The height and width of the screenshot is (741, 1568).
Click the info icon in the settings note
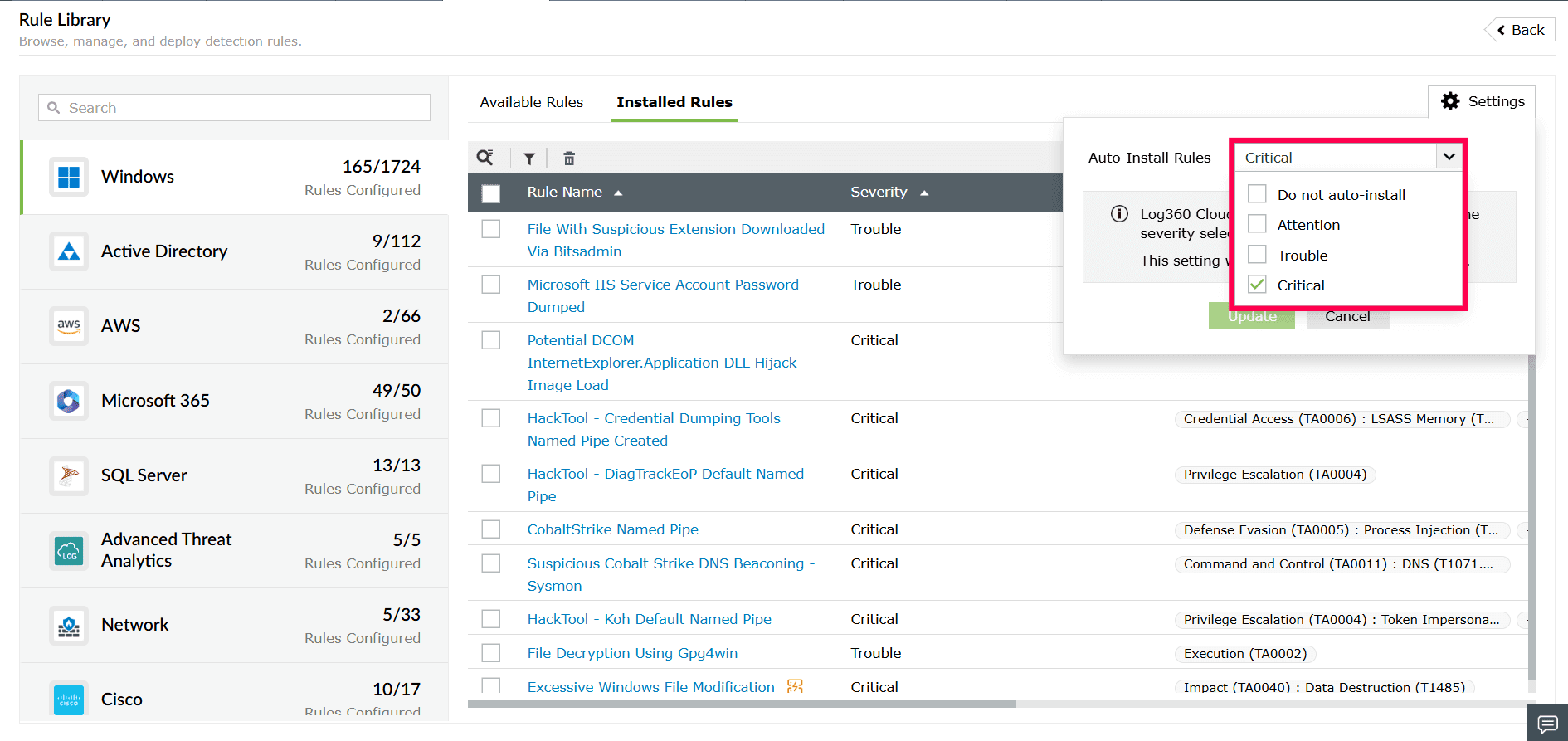point(1119,214)
